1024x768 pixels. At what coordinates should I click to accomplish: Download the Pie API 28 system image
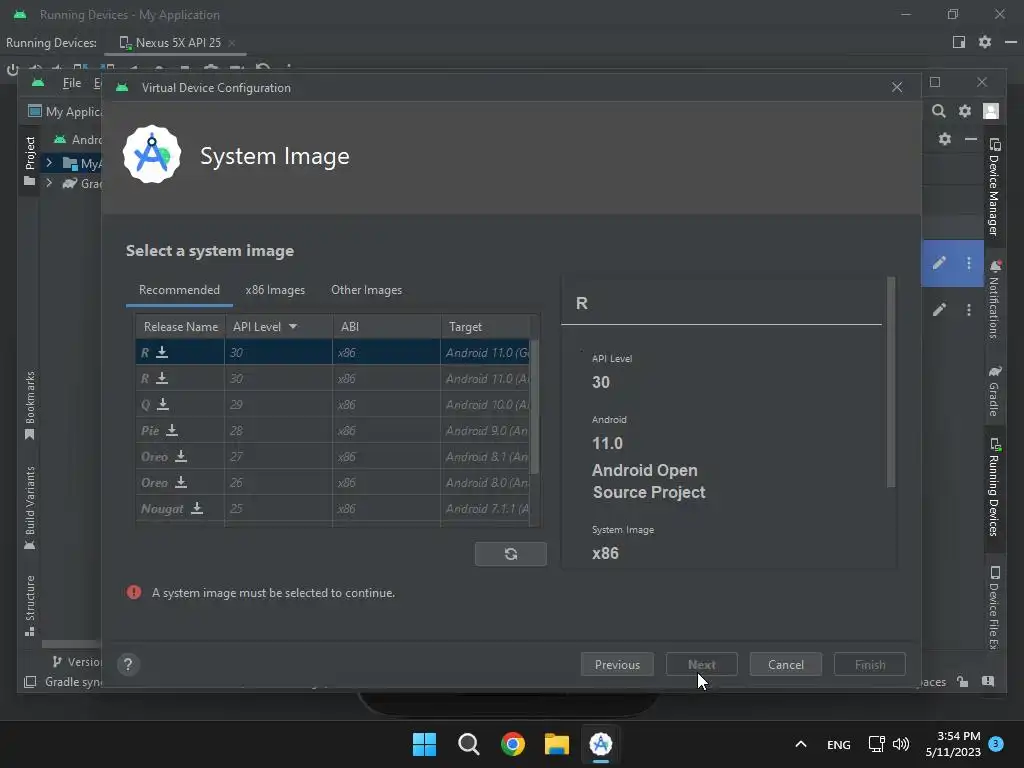172,430
